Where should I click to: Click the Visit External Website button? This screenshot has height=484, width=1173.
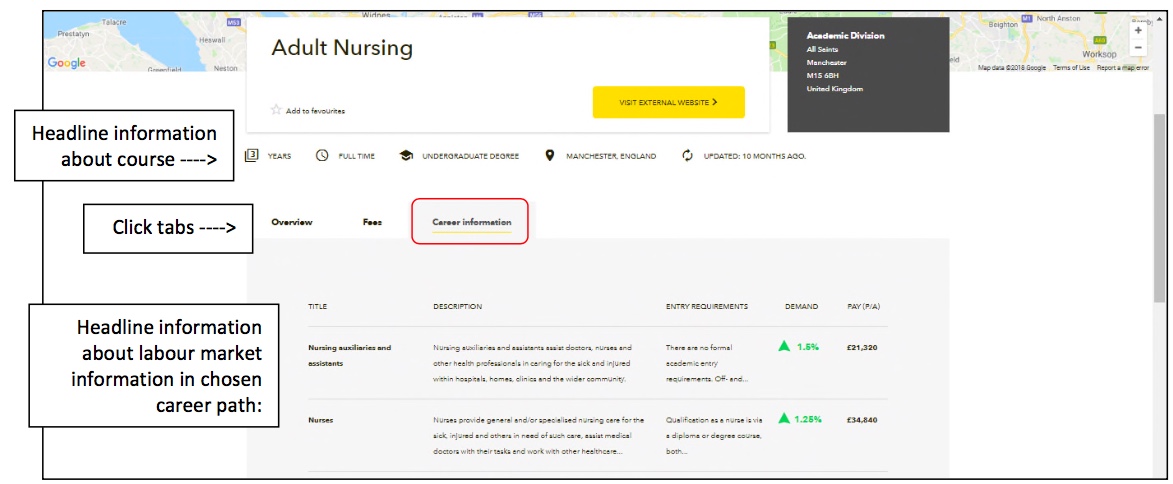pos(669,102)
